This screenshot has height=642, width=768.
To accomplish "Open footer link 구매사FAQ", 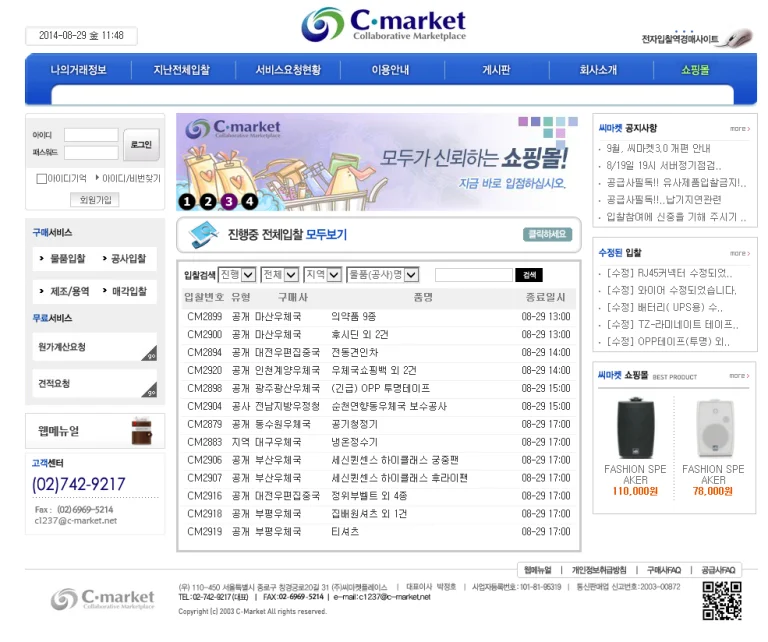I will pyautogui.click(x=664, y=570).
